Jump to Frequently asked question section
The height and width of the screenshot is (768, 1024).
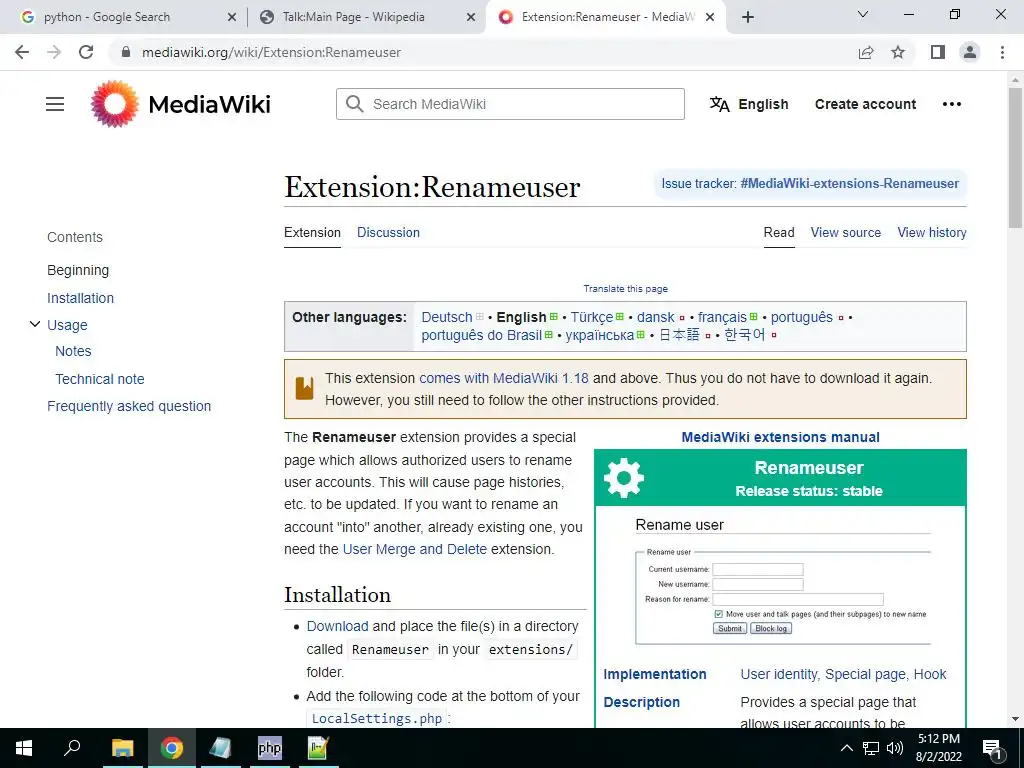(x=129, y=406)
